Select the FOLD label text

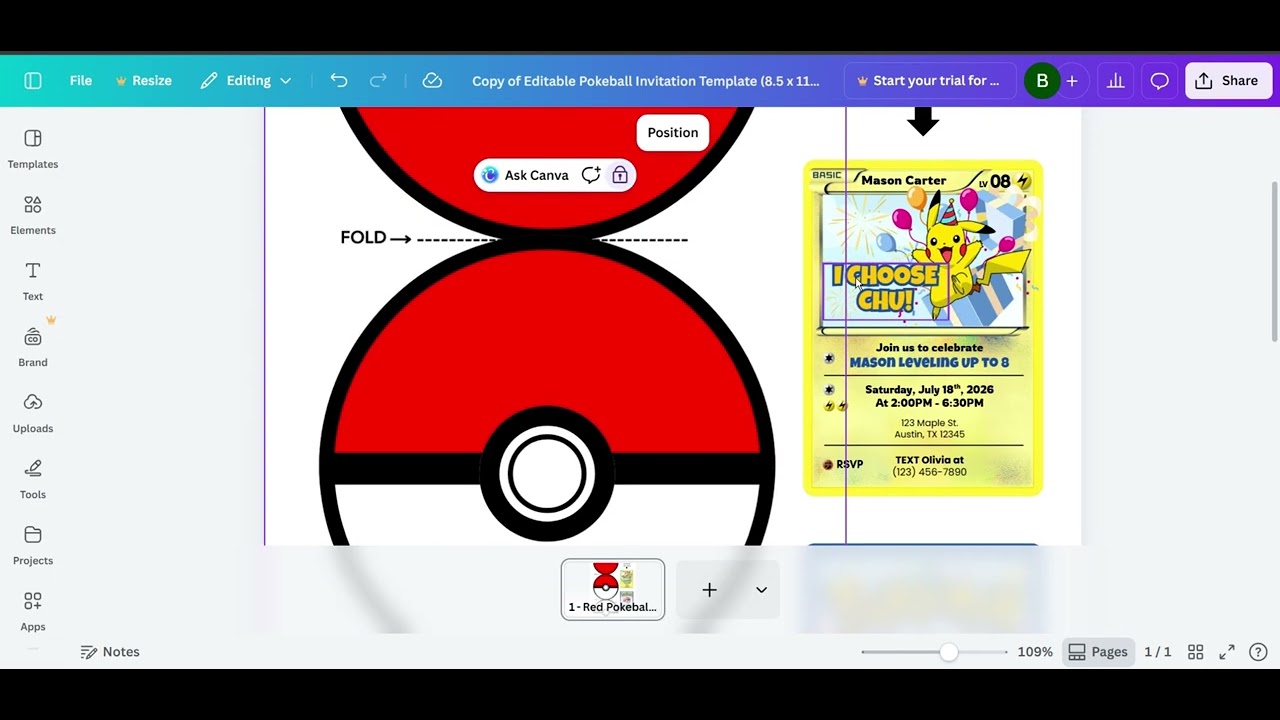(363, 238)
